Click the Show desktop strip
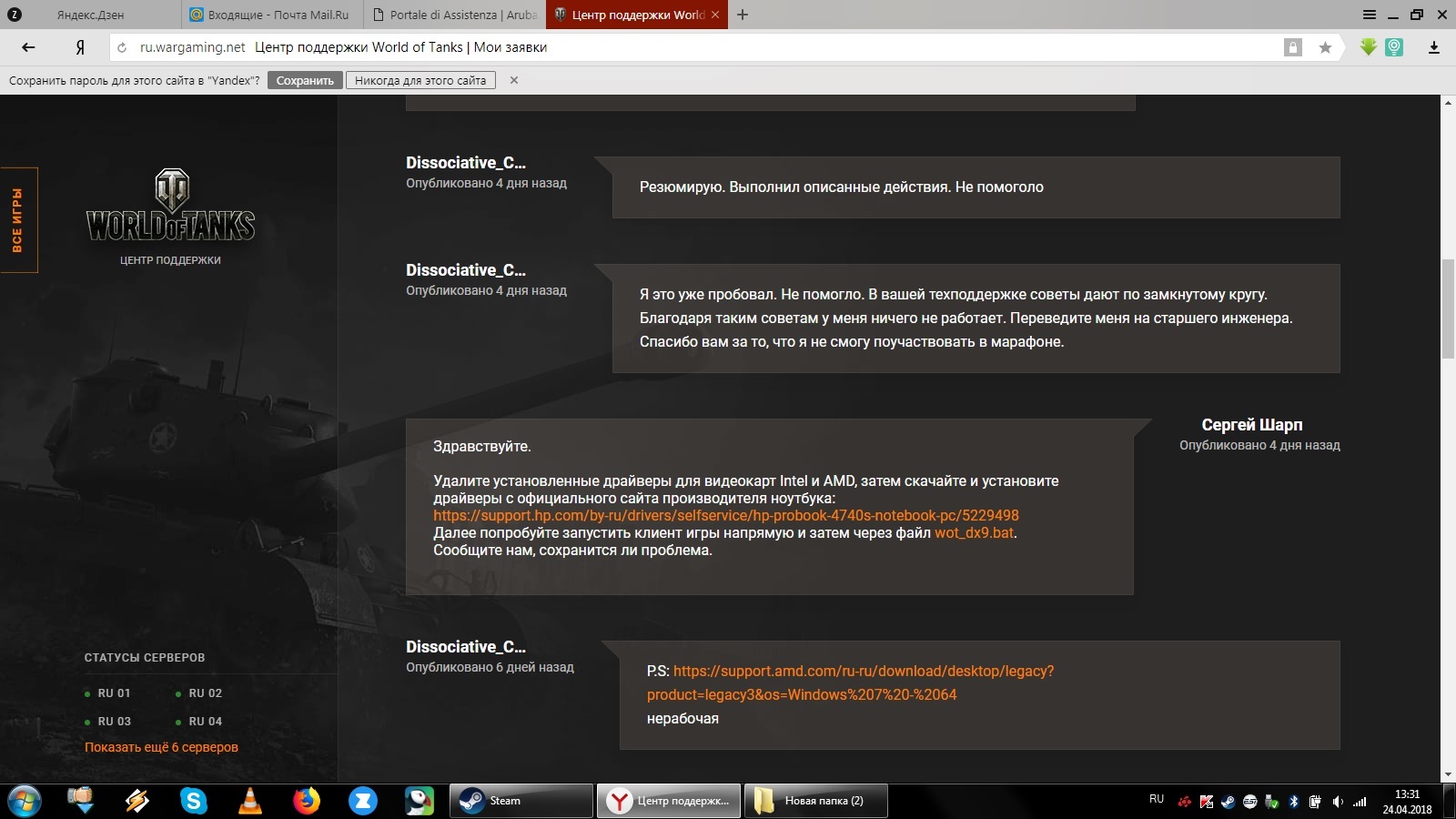Screen dimensions: 1456x819 (x=1450, y=801)
